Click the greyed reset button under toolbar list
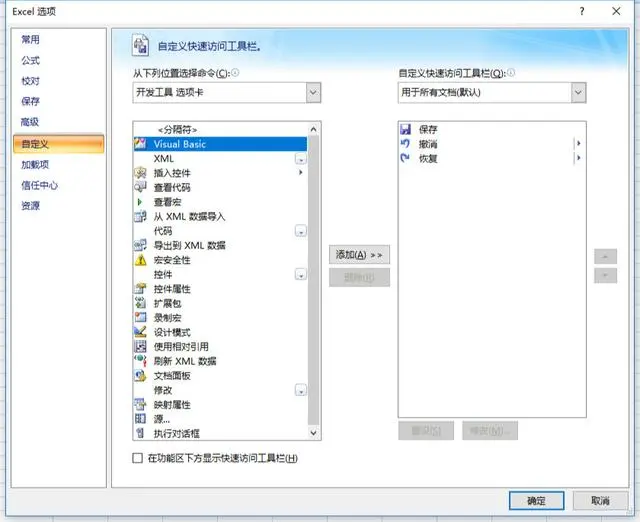Image resolution: width=640 pixels, height=522 pixels. [426, 431]
